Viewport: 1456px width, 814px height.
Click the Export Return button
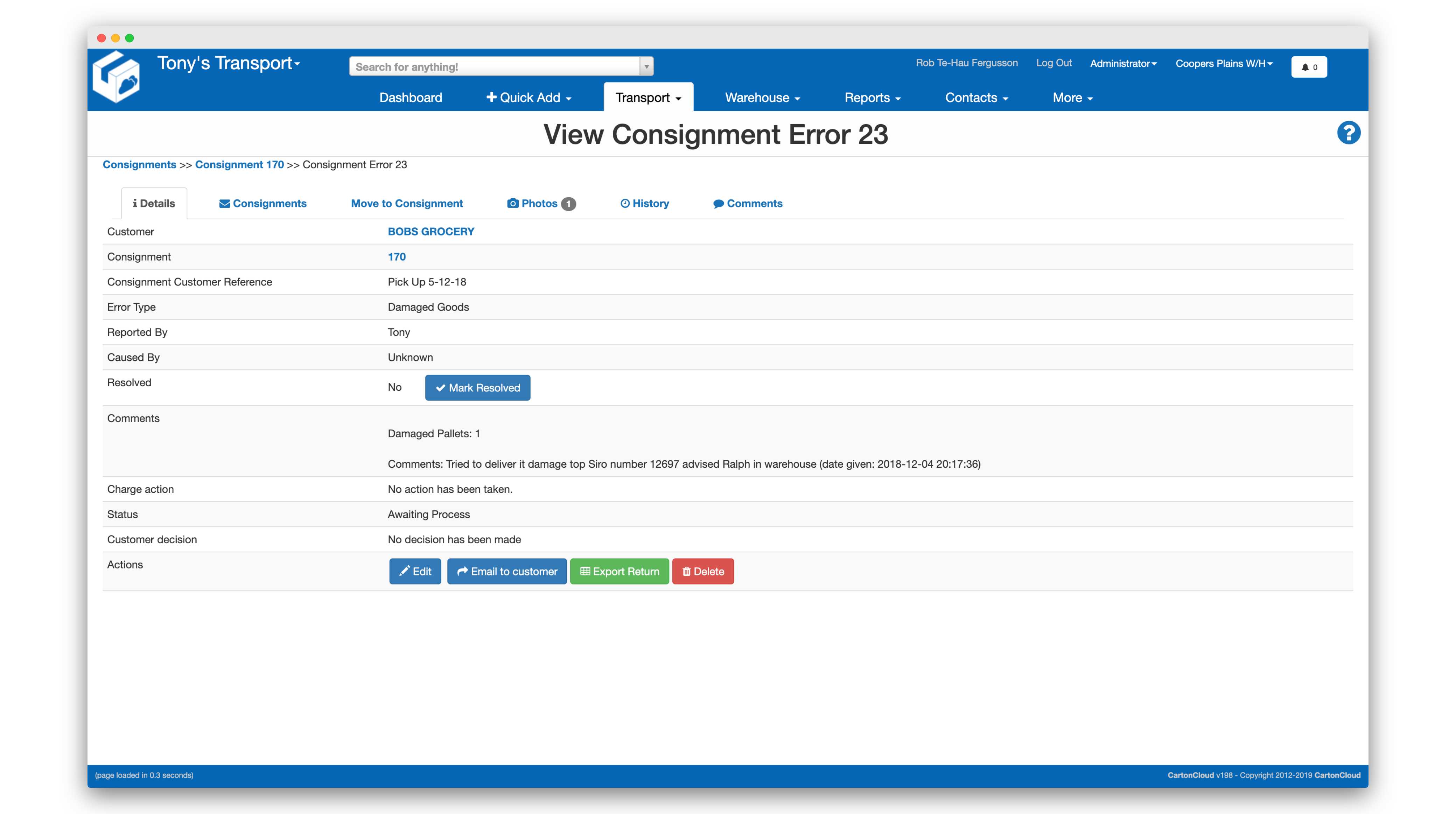coord(619,571)
